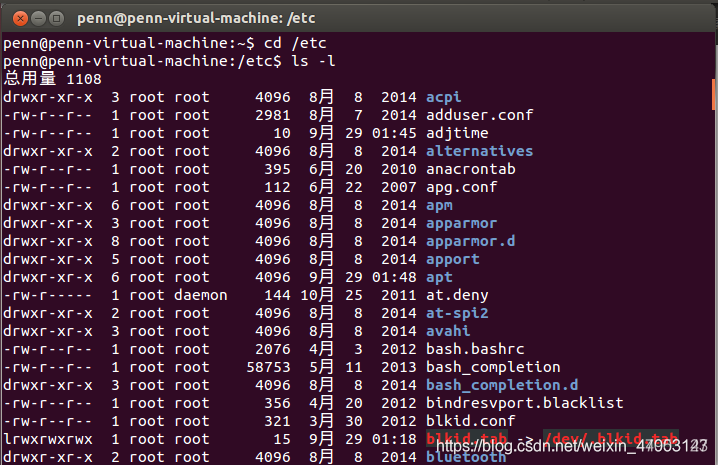Select the acpi directory name
The height and width of the screenshot is (465, 718).
click(443, 97)
